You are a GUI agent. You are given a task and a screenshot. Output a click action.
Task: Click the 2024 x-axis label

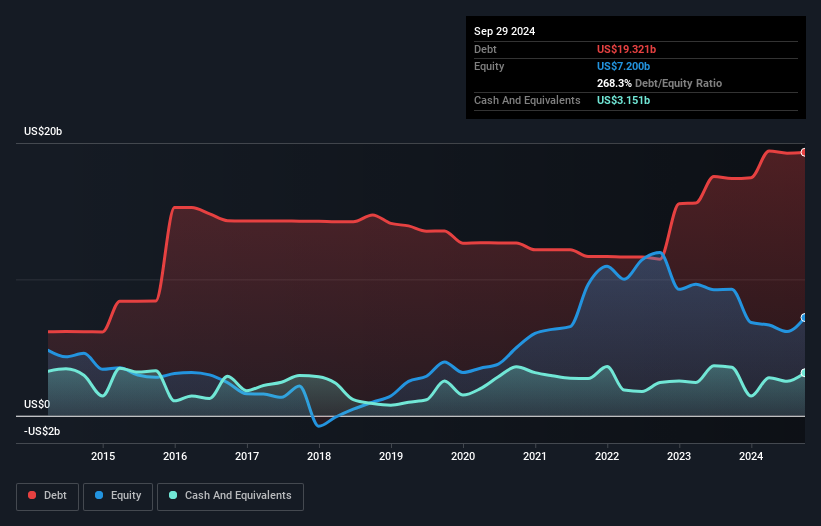point(751,456)
